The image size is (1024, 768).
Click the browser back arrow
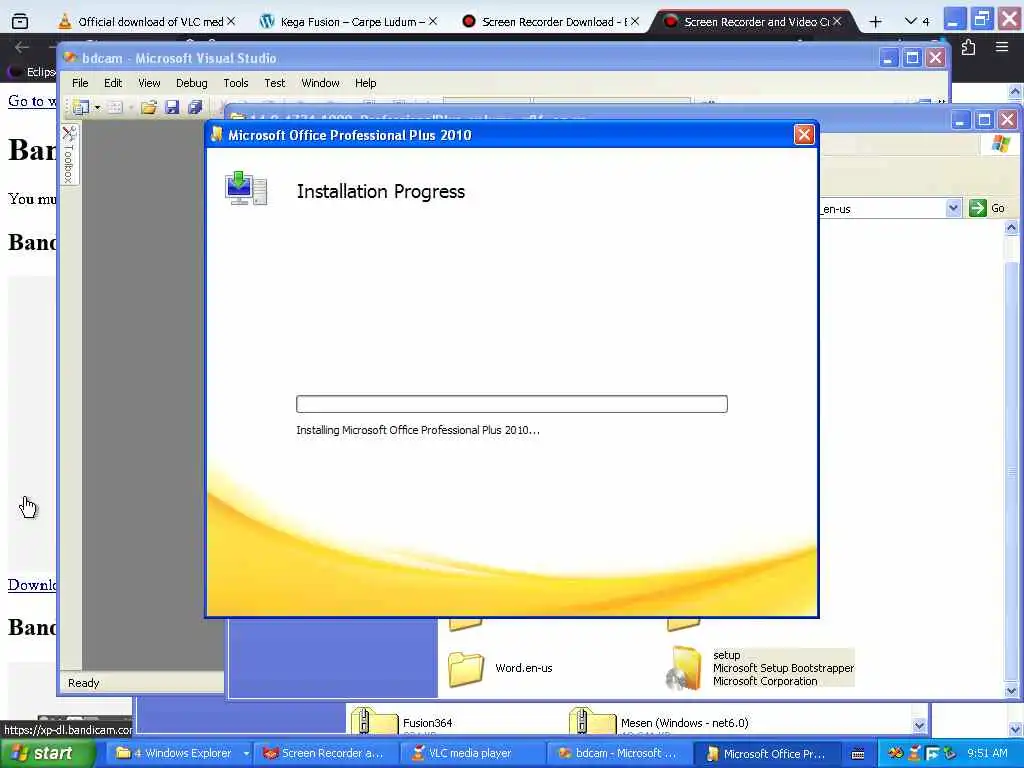tap(22, 47)
